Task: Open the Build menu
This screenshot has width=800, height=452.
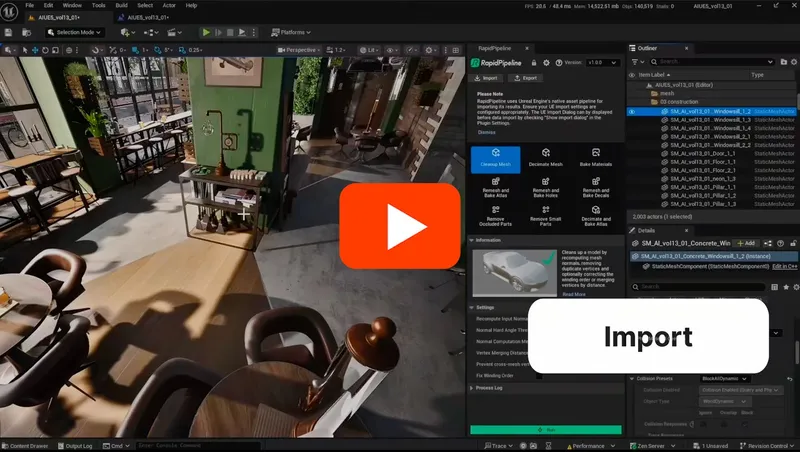Action: coord(121,5)
